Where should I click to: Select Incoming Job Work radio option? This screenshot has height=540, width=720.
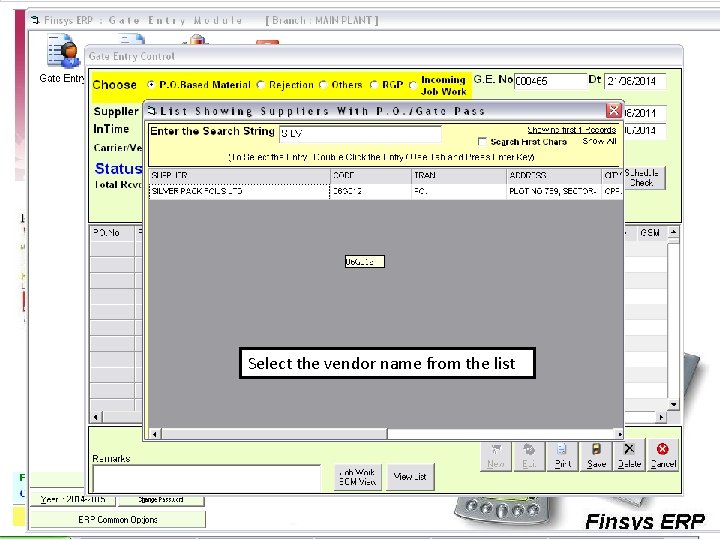point(413,84)
